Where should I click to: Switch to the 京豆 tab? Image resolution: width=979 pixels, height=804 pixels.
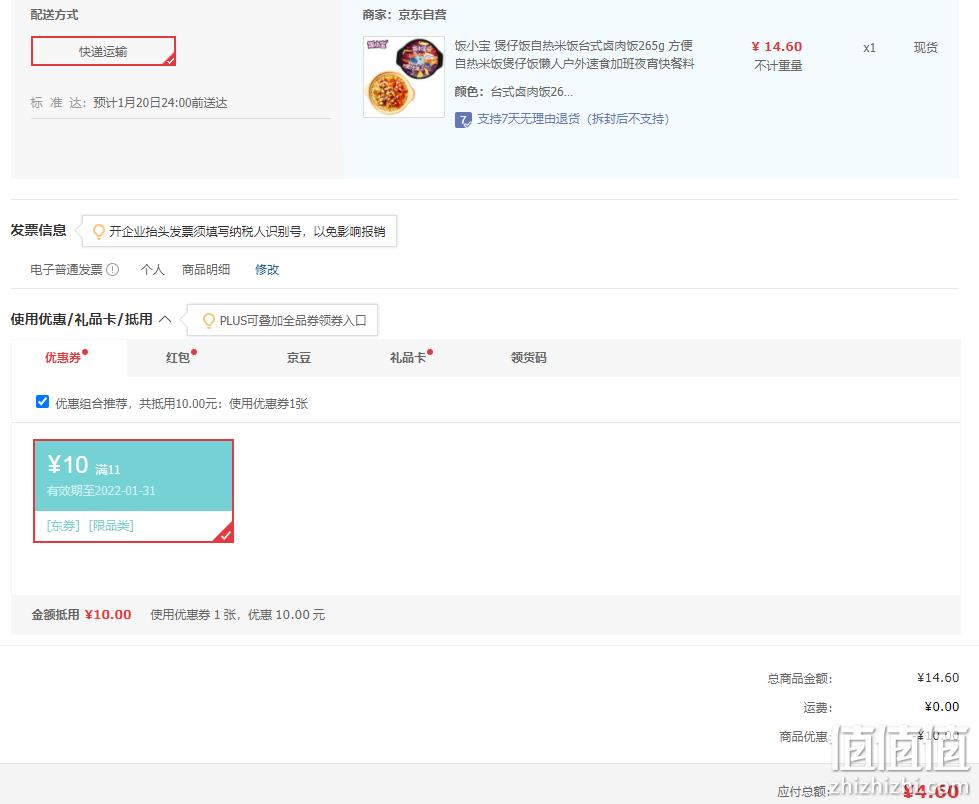tap(298, 358)
